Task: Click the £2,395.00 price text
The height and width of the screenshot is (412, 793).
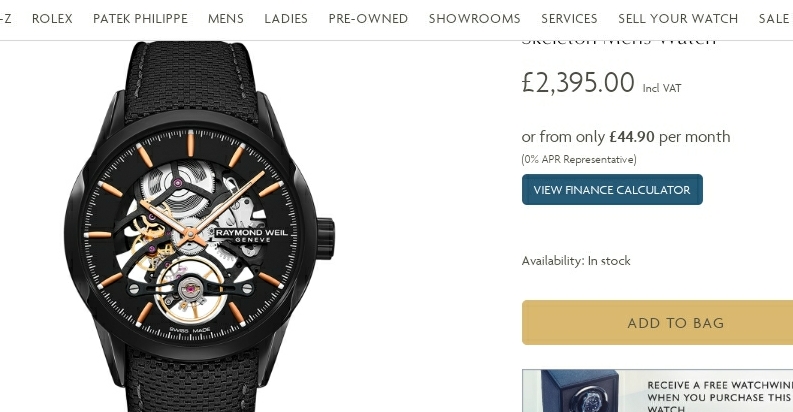Action: [x=578, y=82]
